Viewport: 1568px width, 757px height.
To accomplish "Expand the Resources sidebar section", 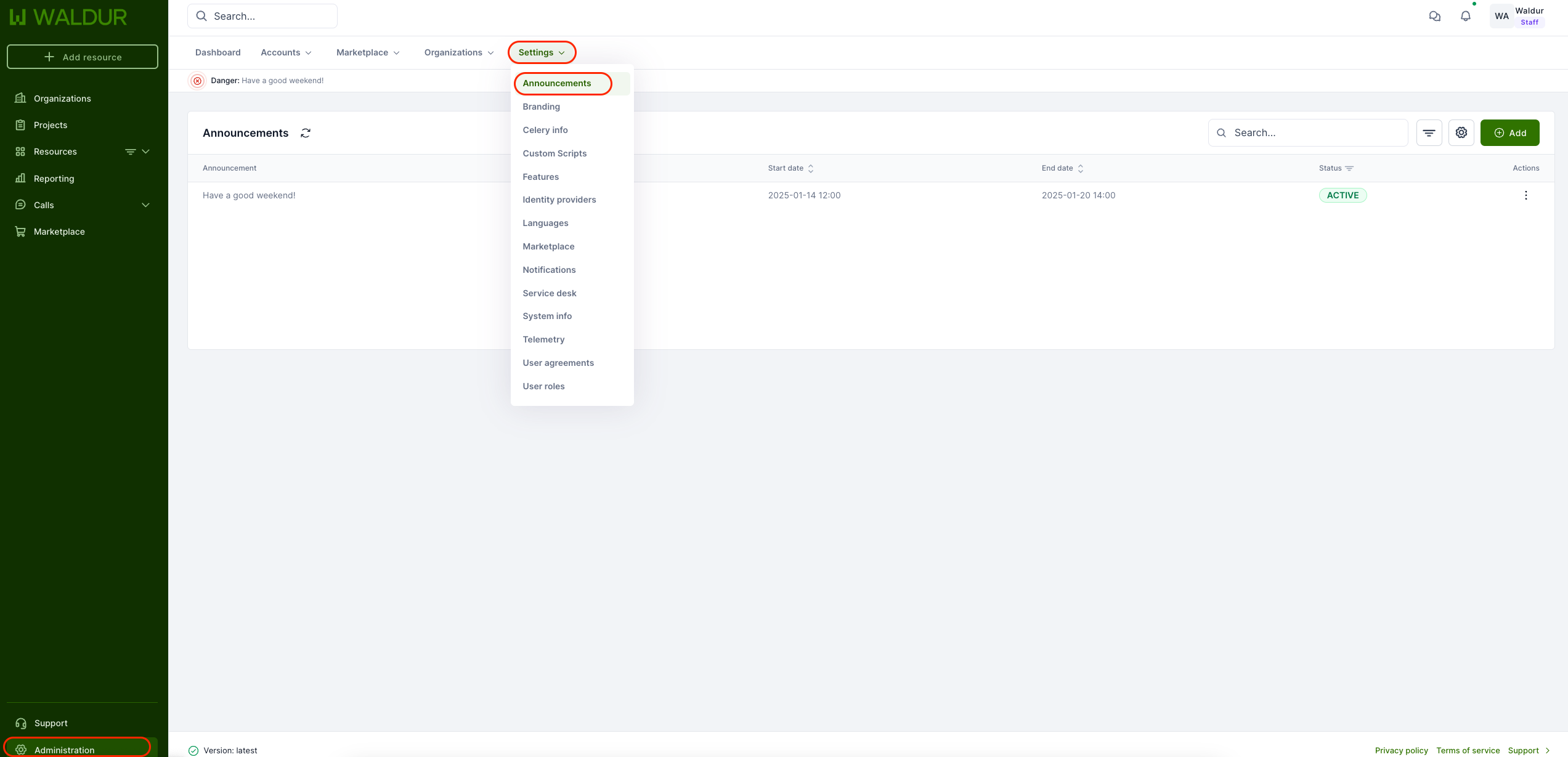I will click(146, 152).
